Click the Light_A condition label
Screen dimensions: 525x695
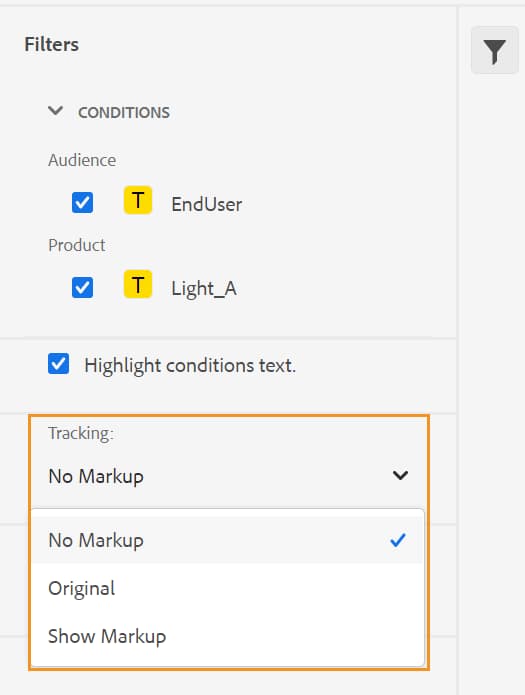(x=204, y=289)
